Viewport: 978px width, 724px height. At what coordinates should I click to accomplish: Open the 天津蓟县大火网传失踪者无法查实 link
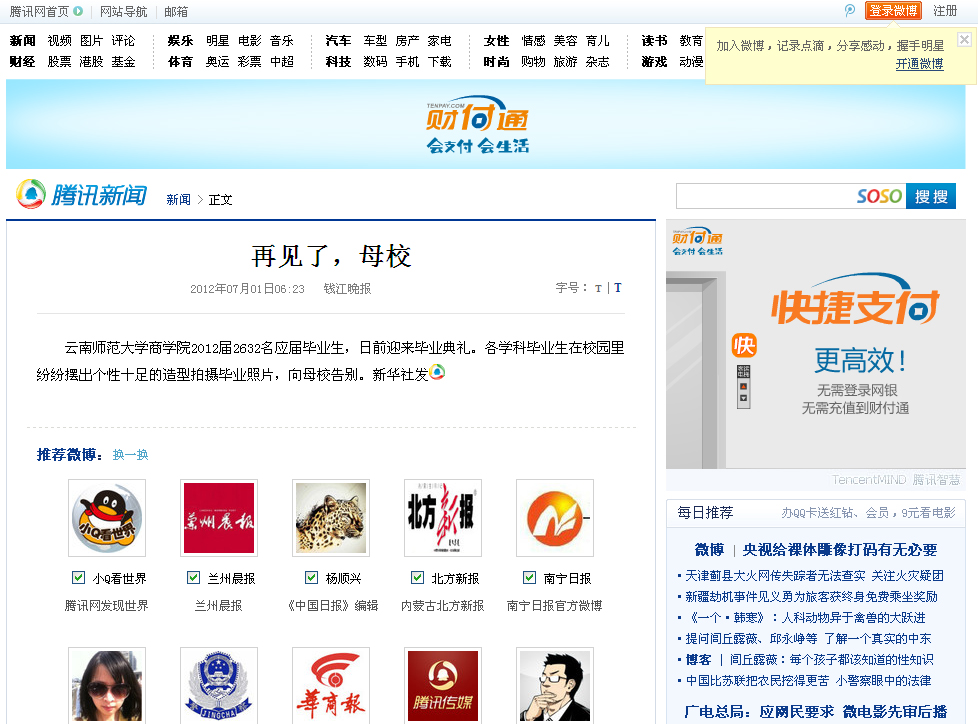[x=775, y=576]
